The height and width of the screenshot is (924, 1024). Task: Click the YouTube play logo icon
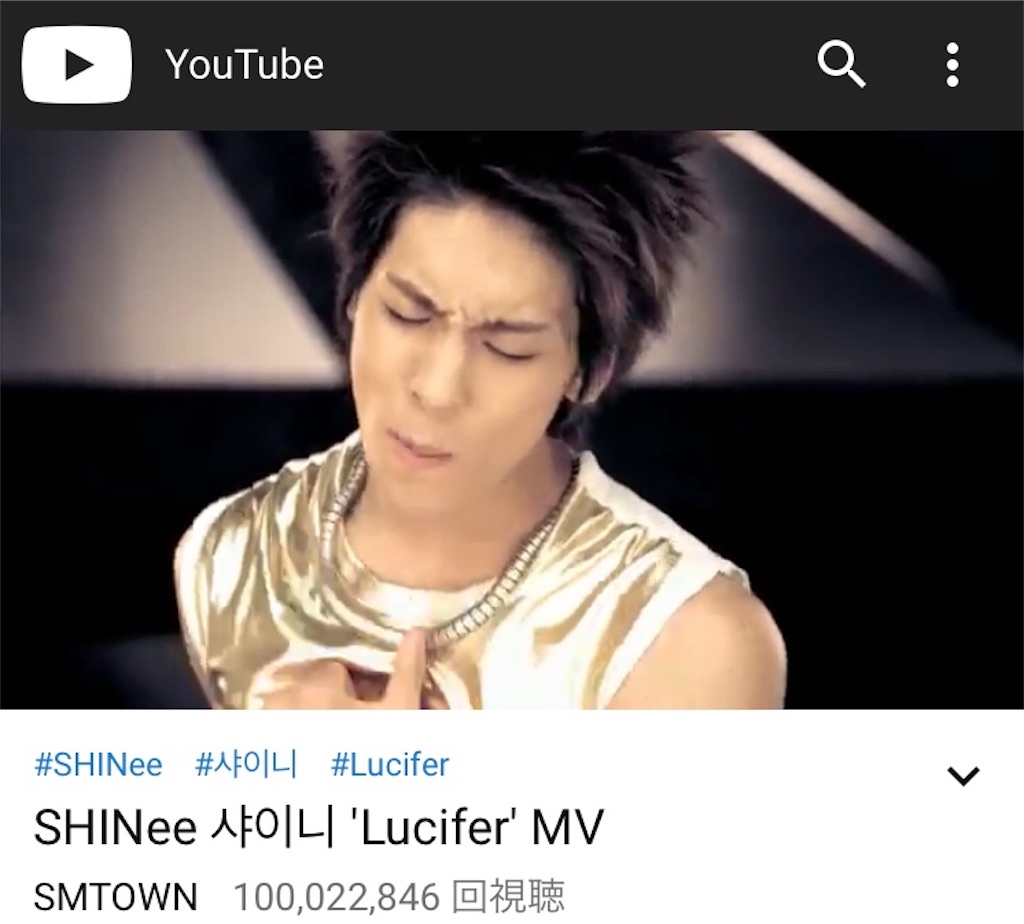coord(76,65)
